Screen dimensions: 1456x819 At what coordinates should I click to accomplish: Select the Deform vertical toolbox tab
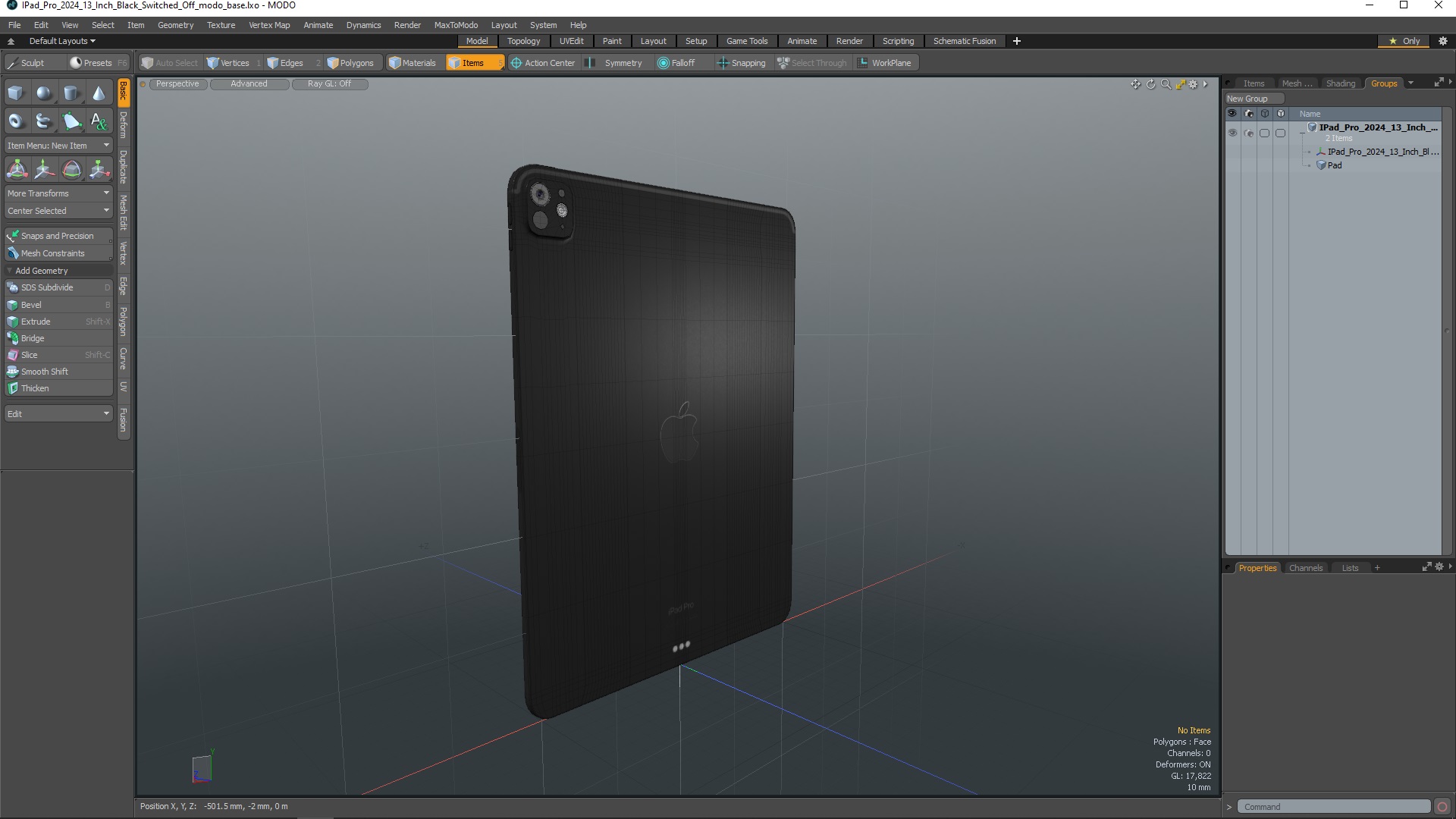tap(124, 124)
